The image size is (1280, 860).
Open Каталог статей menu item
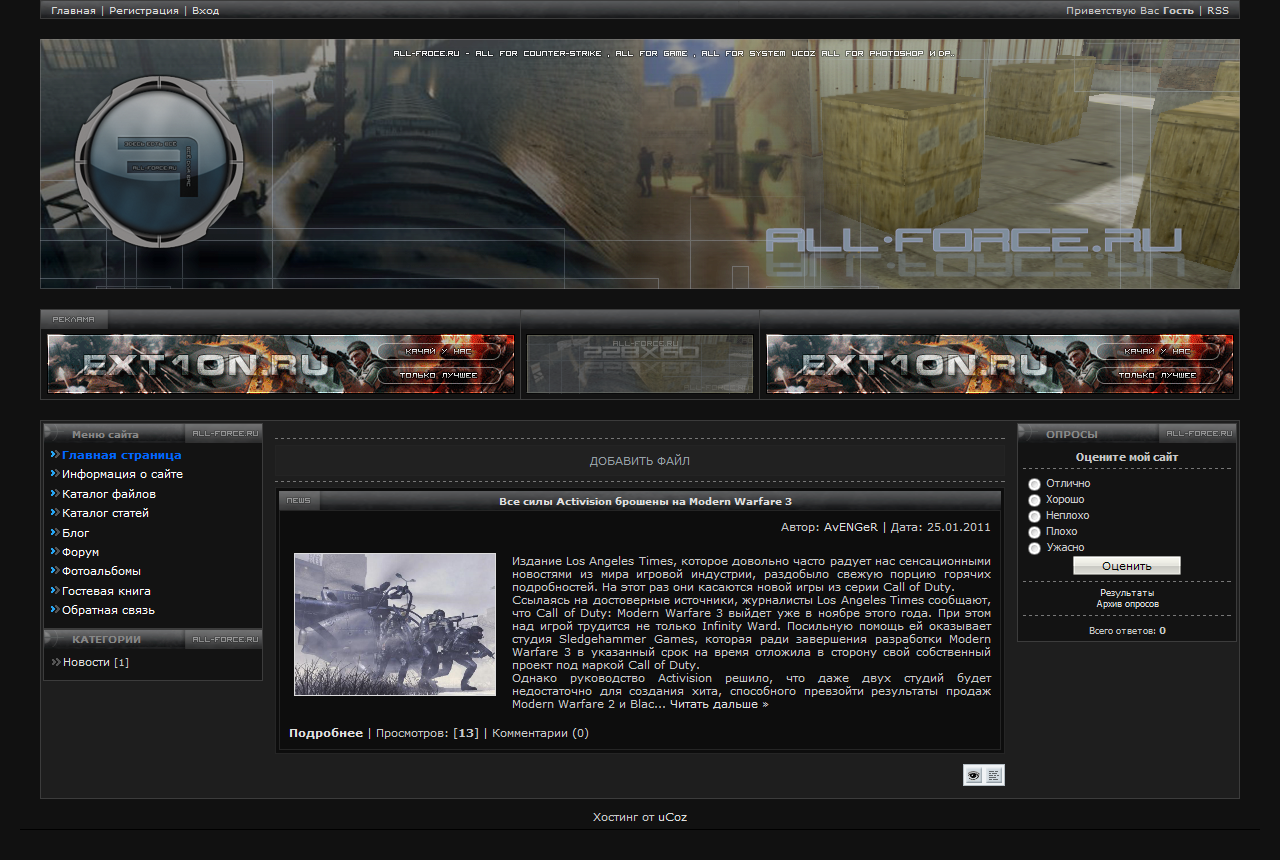(105, 513)
